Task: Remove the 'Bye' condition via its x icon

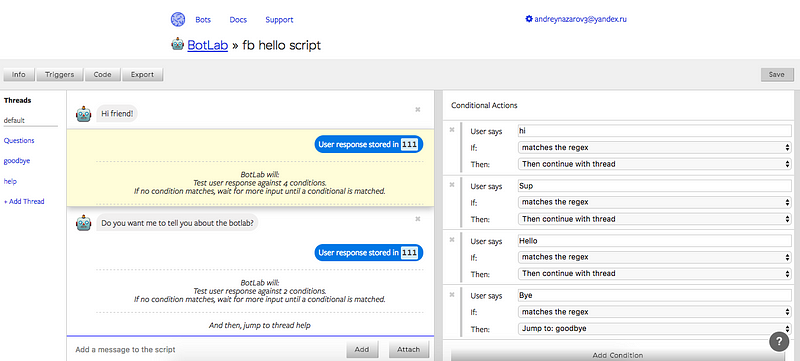Action: [452, 294]
